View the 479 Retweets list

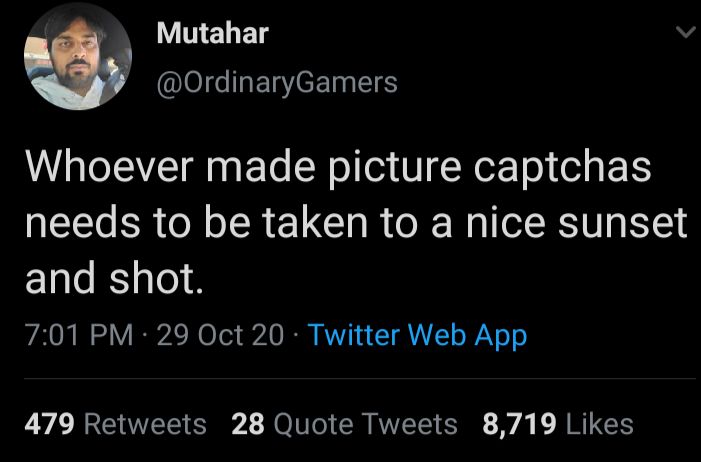pyautogui.click(x=115, y=424)
